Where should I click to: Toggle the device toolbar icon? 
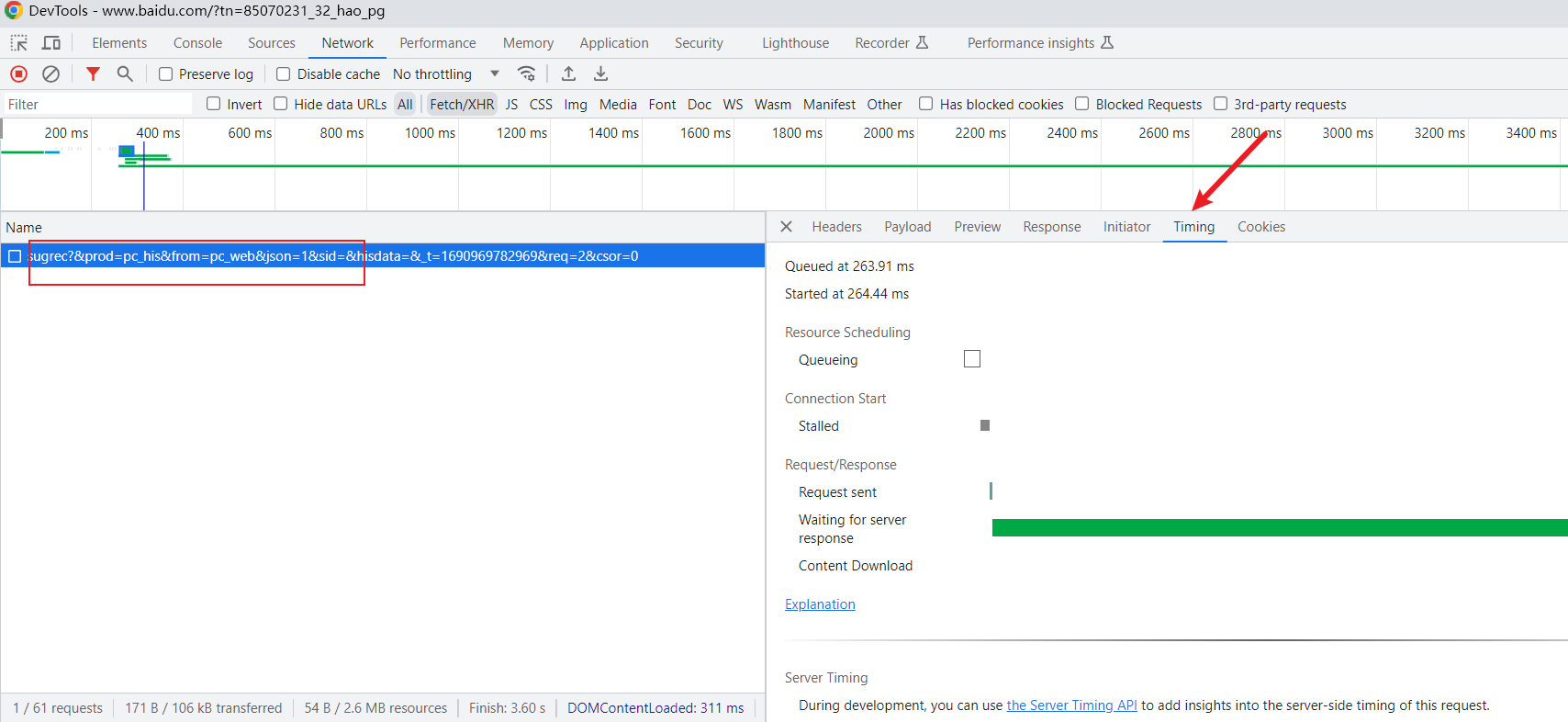point(51,43)
